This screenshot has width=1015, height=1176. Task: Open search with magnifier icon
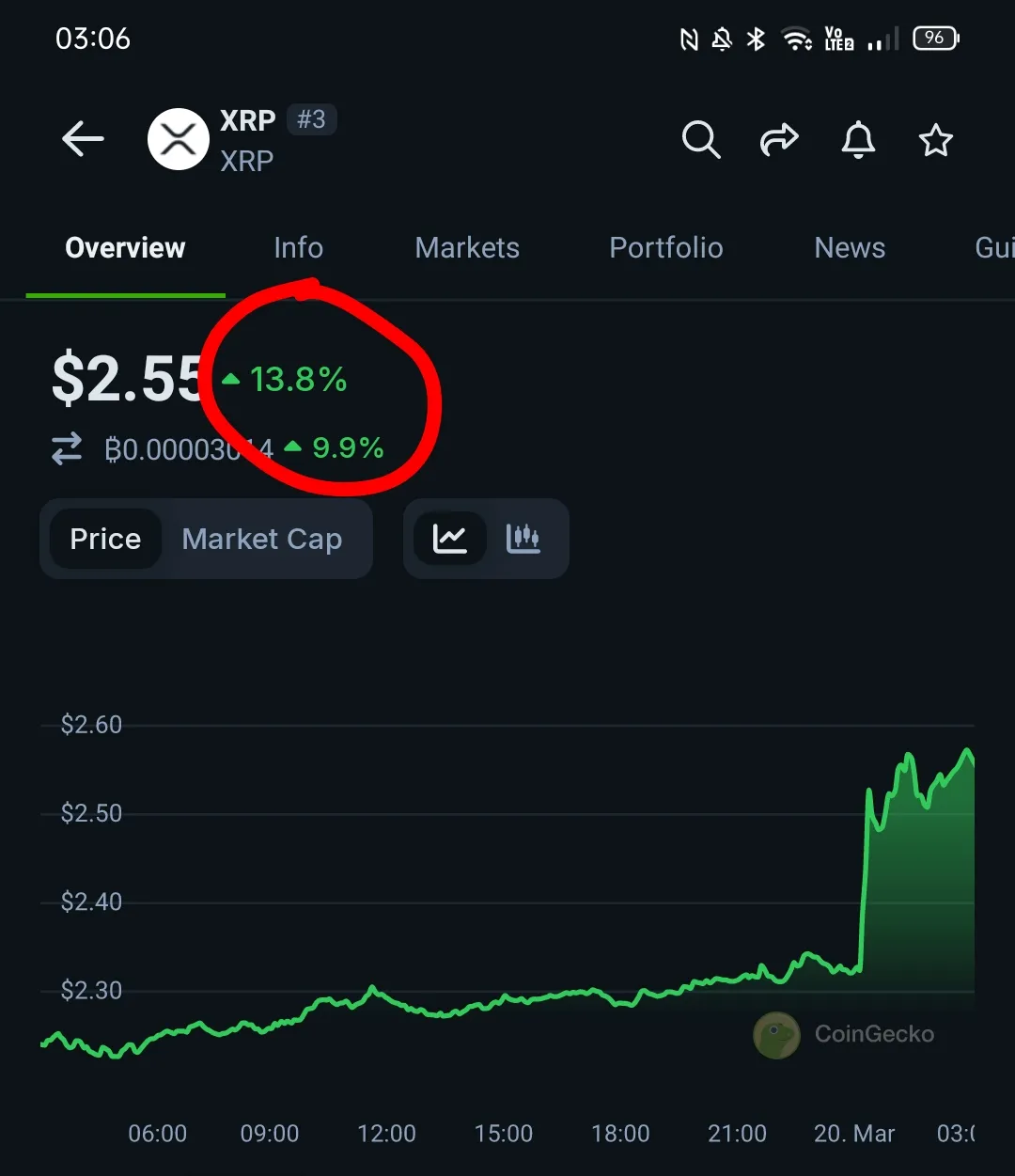(x=701, y=140)
